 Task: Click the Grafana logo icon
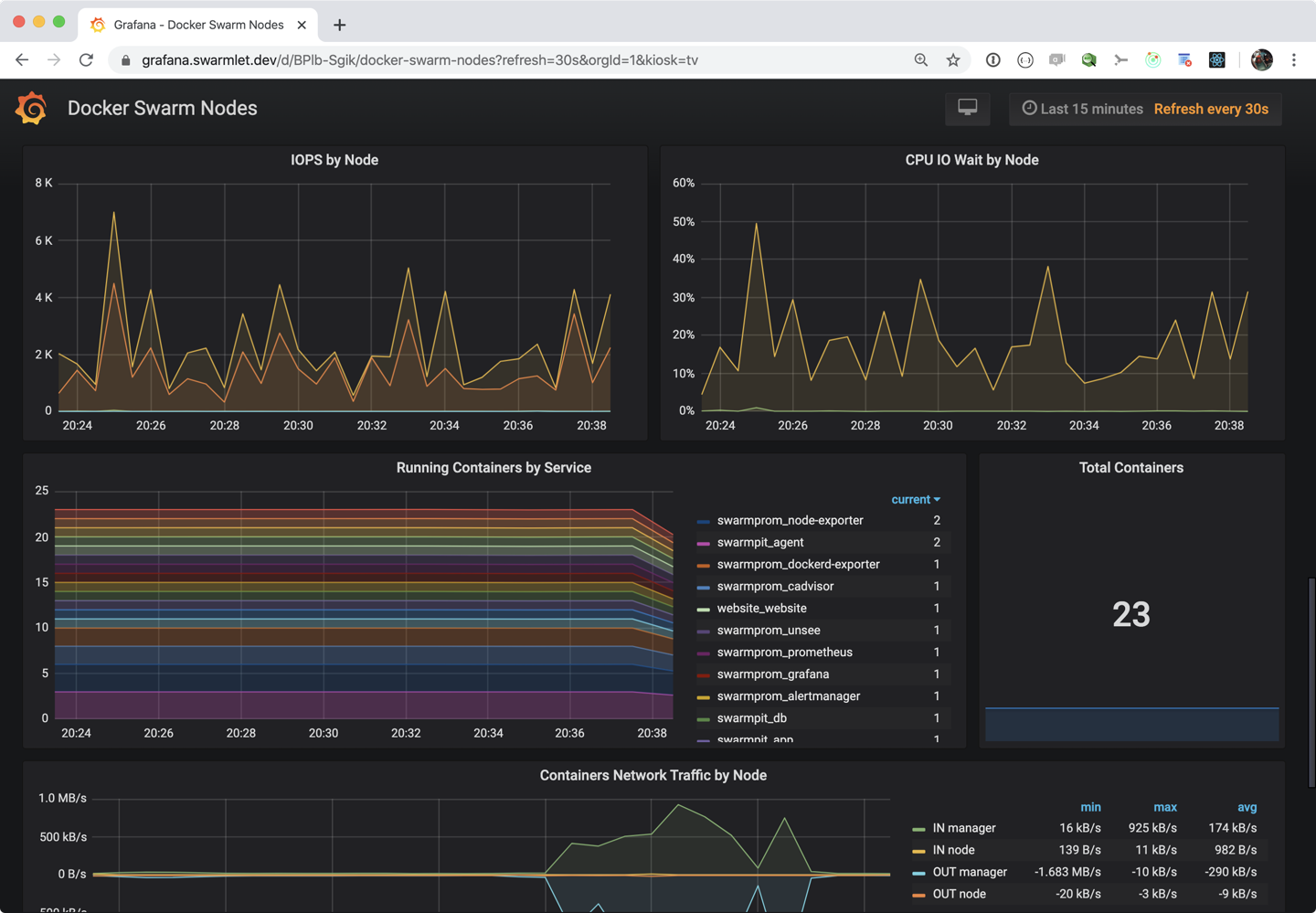click(31, 108)
